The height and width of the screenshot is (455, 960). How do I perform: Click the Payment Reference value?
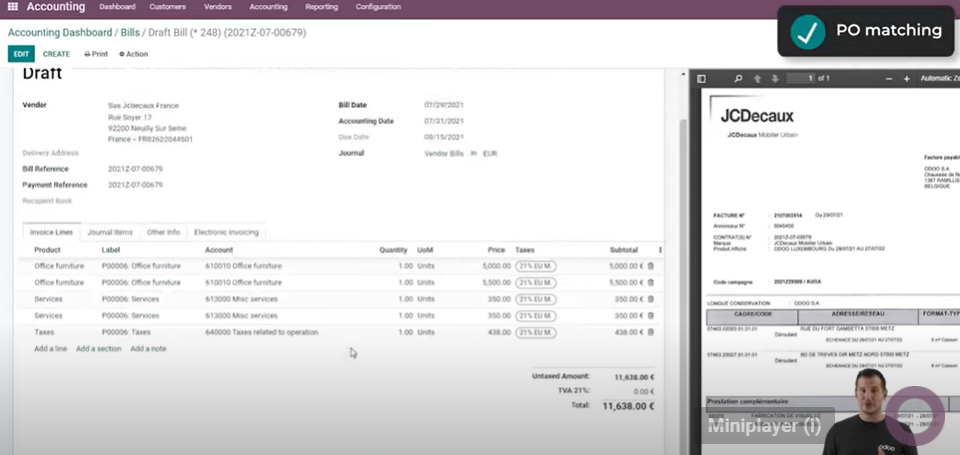click(135, 185)
